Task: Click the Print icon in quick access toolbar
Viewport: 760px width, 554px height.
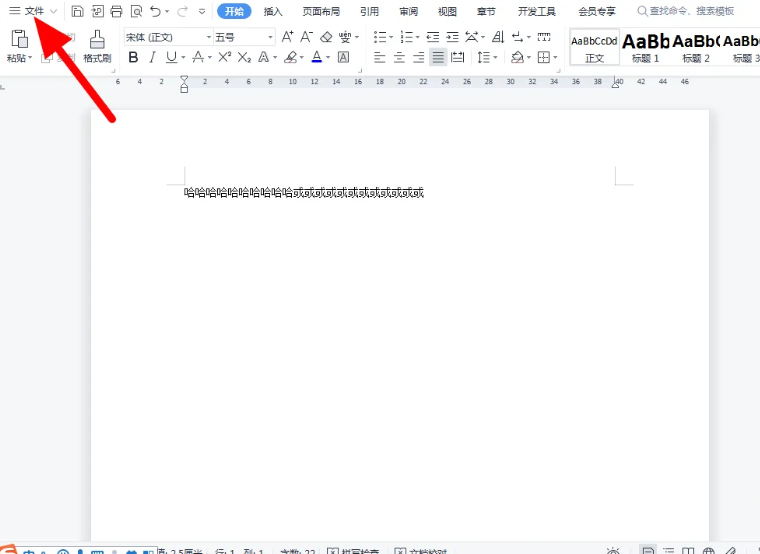Action: 116,11
